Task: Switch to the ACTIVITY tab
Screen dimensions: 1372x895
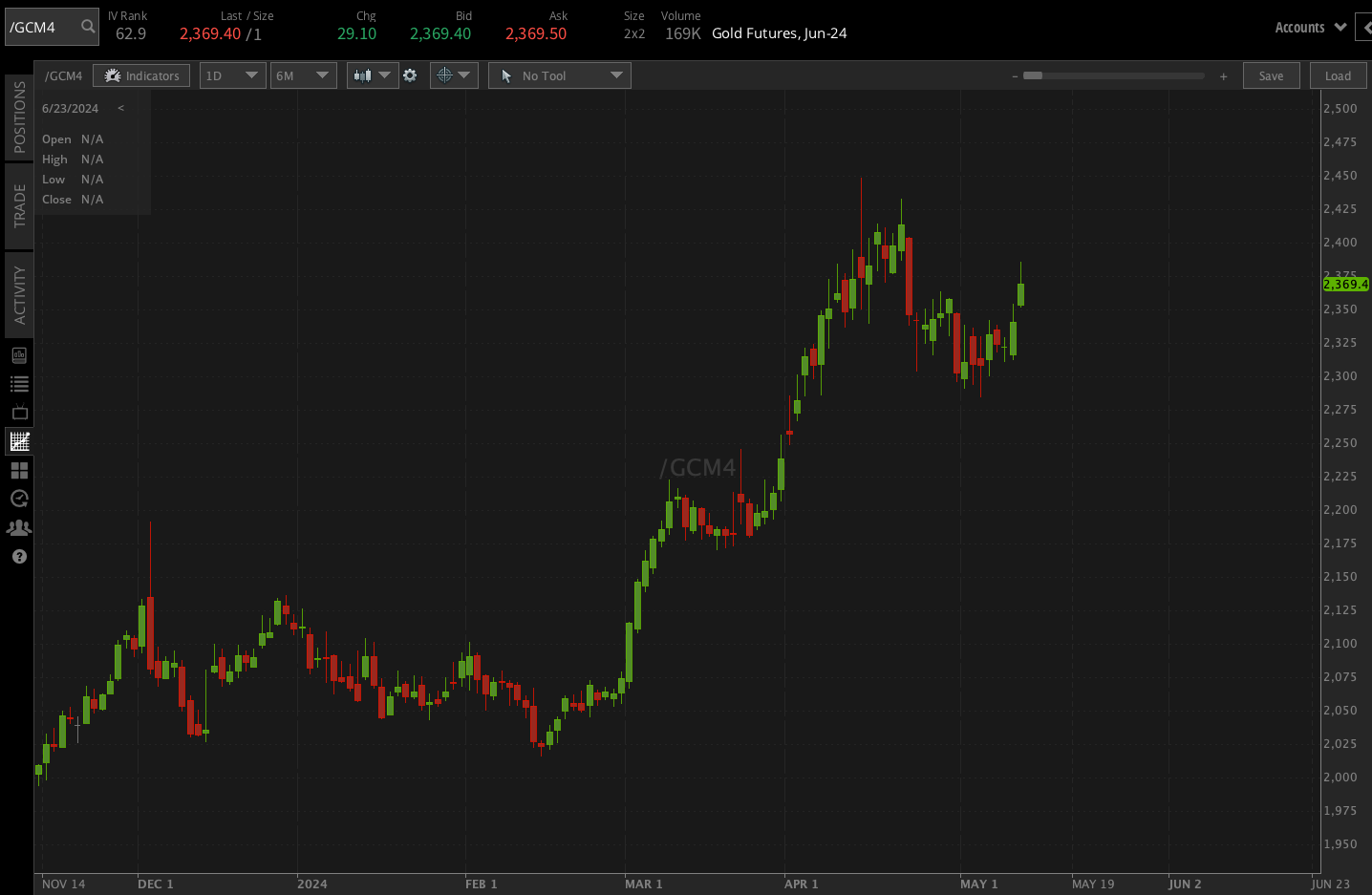Action: pos(16,294)
